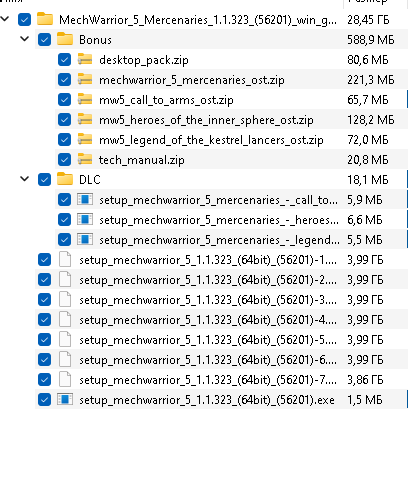The width and height of the screenshot is (408, 485).
Task: Click the tech_manual.zip archive icon
Action: (85, 159)
